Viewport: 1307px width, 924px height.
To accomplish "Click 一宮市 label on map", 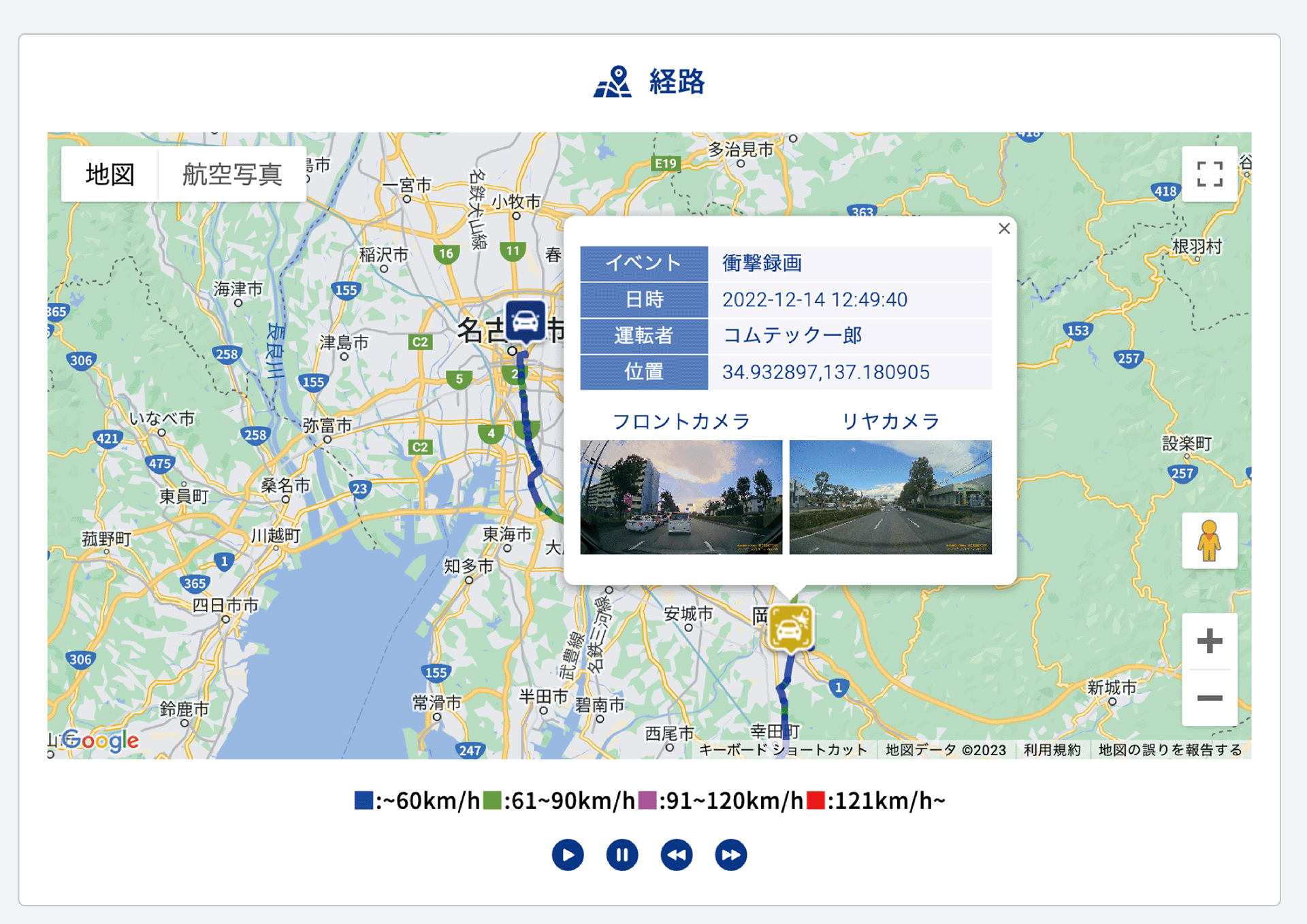I will [x=406, y=184].
